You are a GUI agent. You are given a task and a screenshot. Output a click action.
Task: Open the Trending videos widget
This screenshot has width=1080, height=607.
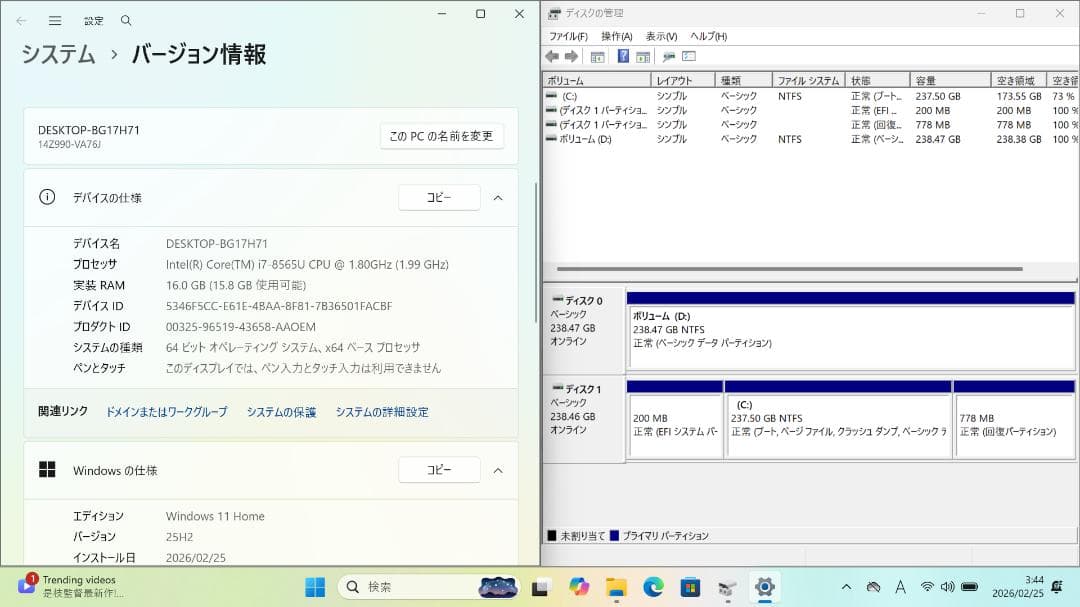[x=72, y=586]
